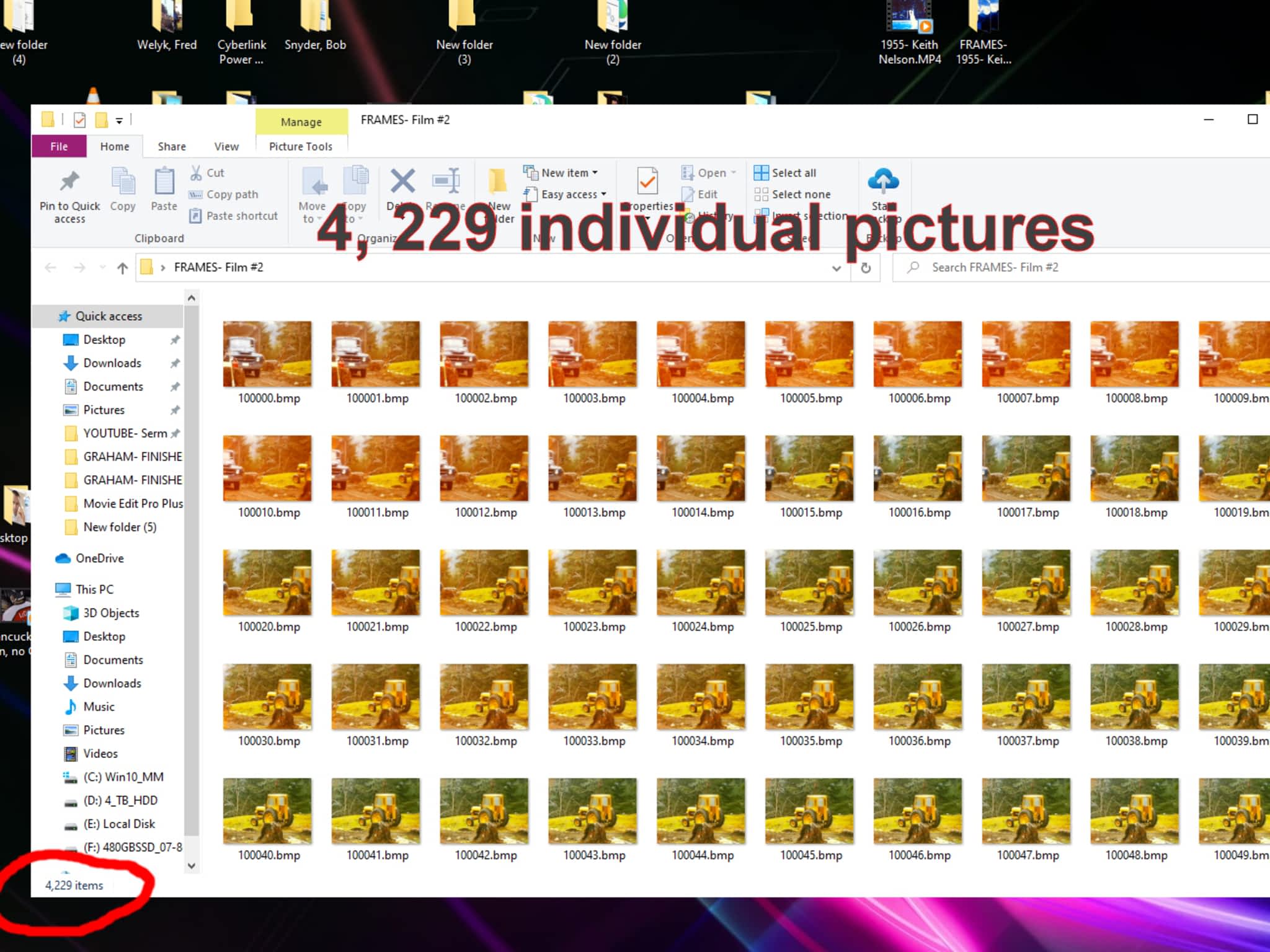Screen dimensions: 1270x952
Task: Expand the Open button dropdown arrow
Action: [734, 173]
